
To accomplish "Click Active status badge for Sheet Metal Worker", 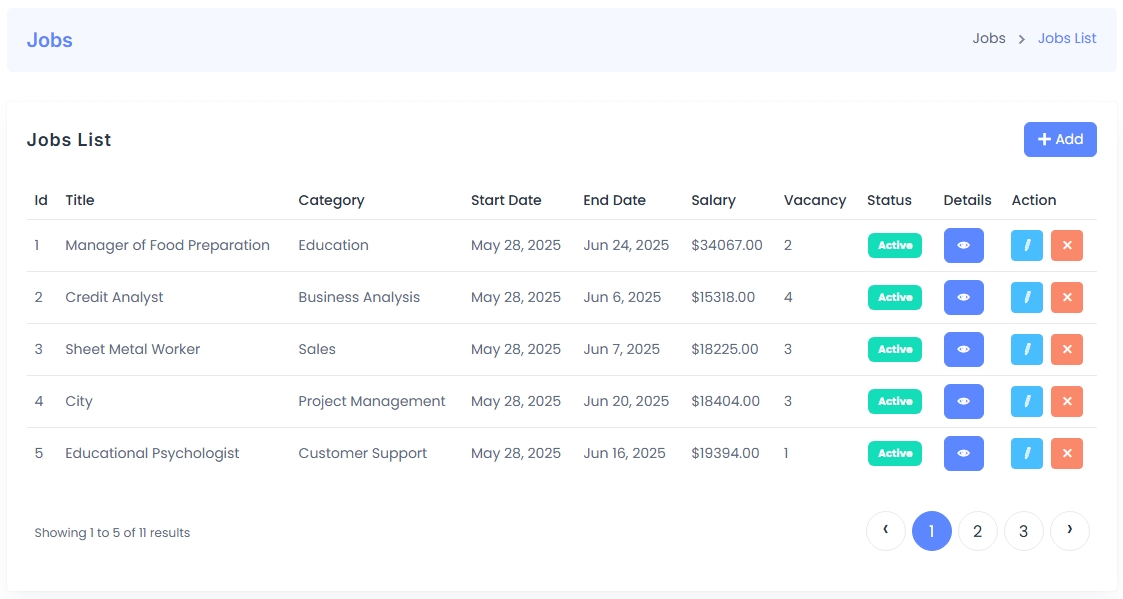I will pyautogui.click(x=895, y=349).
